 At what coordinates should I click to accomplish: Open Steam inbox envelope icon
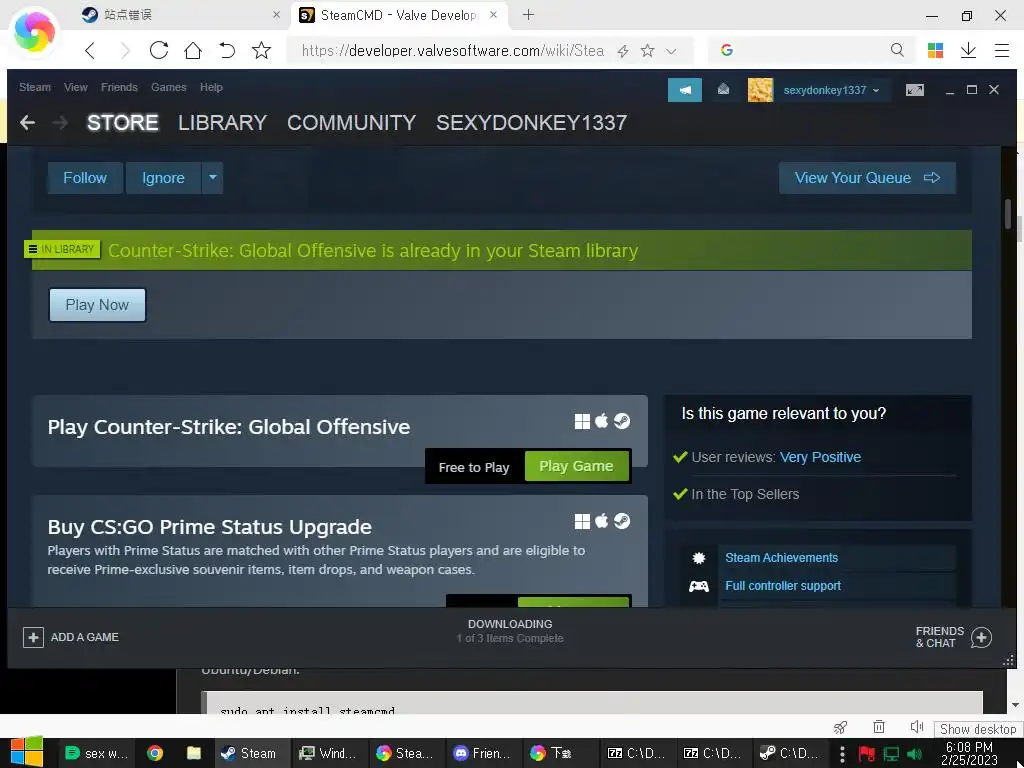pos(724,89)
